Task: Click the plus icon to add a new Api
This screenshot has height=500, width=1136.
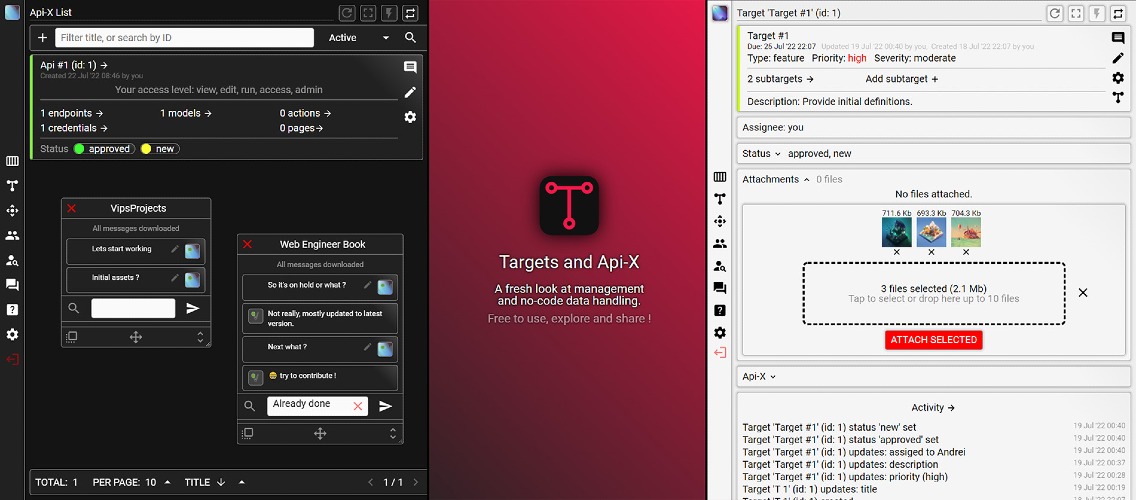Action: [x=42, y=38]
